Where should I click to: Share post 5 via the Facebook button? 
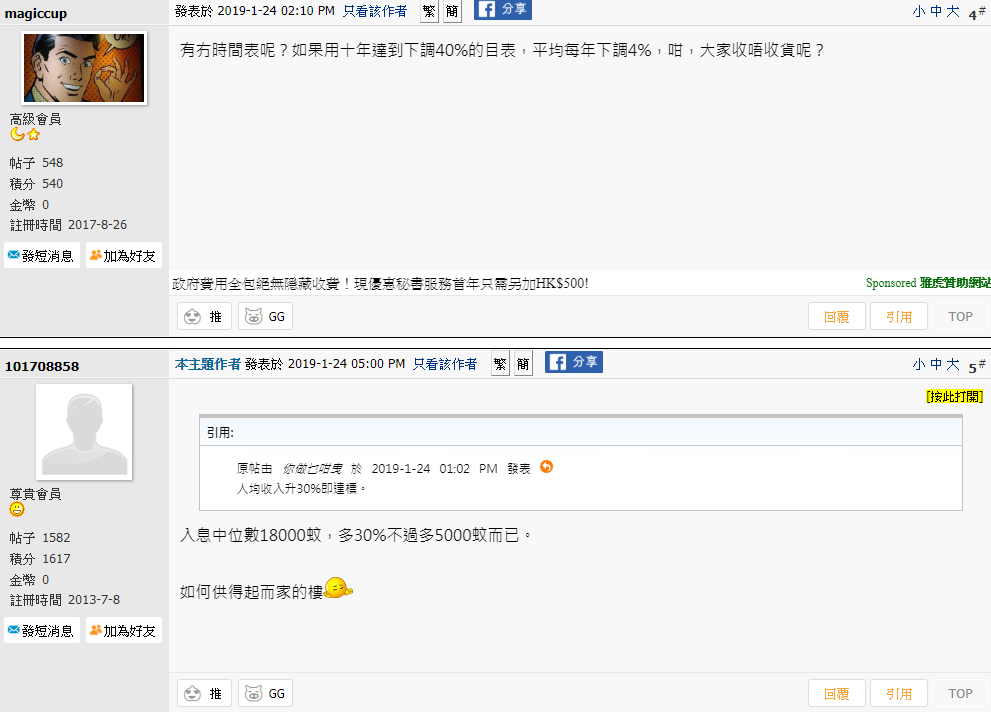coord(574,362)
